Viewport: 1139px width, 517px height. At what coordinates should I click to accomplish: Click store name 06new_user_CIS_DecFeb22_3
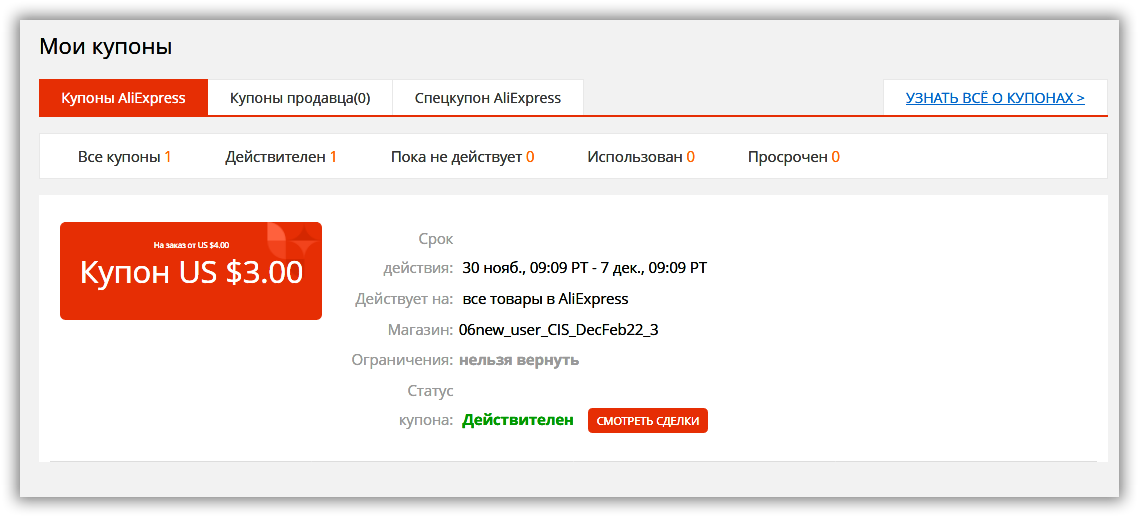559,330
